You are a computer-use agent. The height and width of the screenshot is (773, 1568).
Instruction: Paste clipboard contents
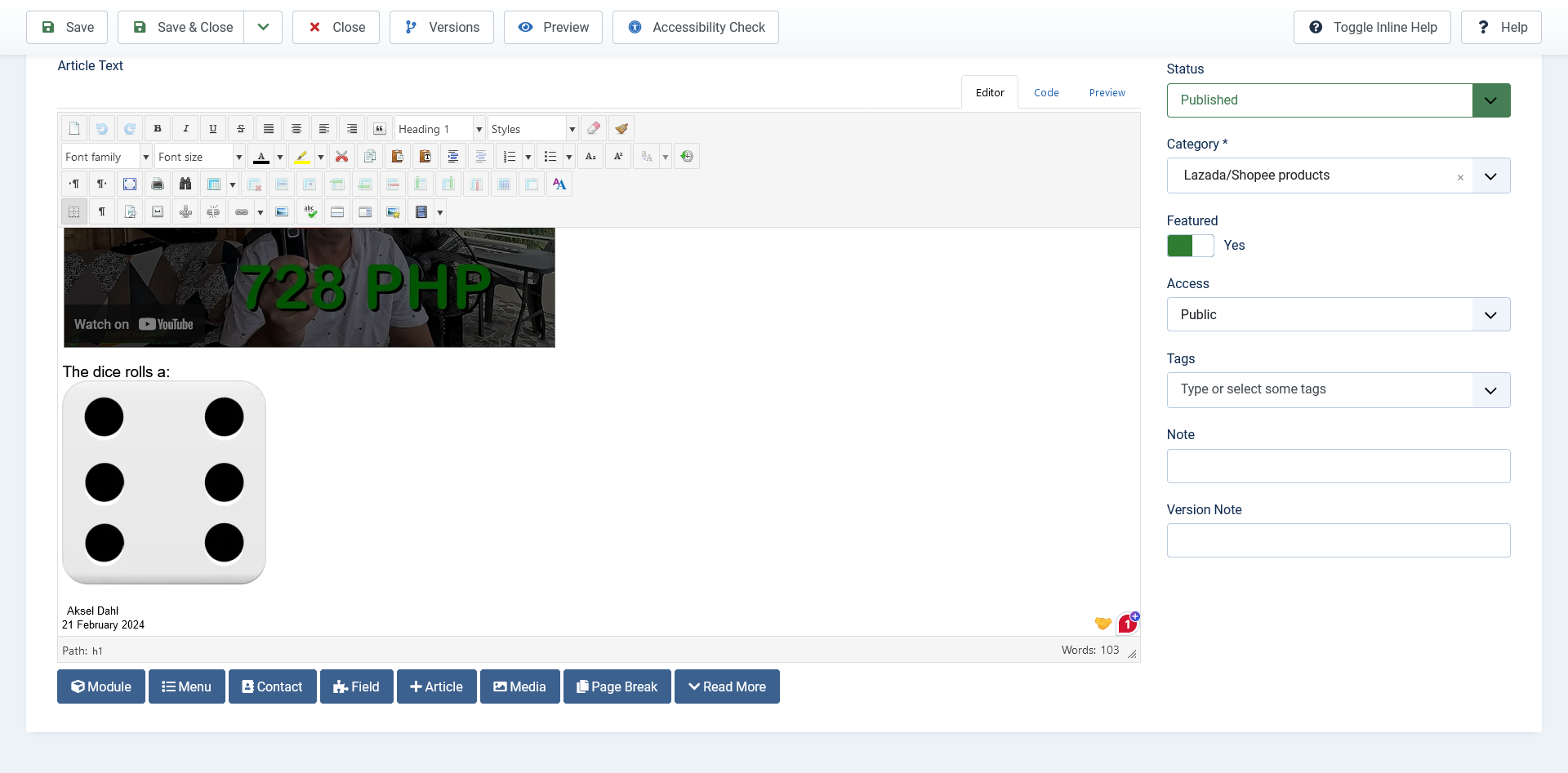click(398, 156)
